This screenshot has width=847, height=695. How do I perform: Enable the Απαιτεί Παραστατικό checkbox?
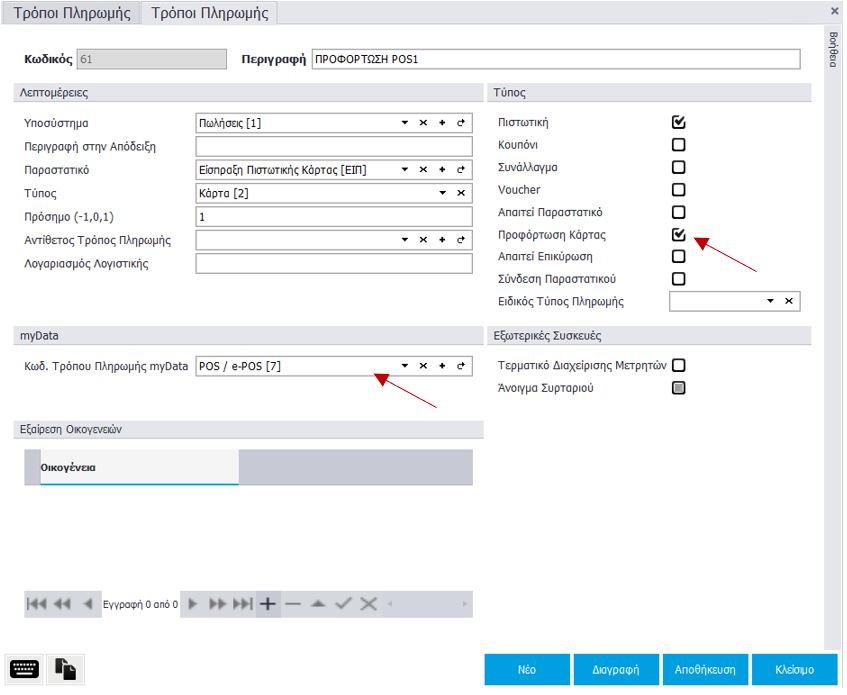tap(679, 213)
